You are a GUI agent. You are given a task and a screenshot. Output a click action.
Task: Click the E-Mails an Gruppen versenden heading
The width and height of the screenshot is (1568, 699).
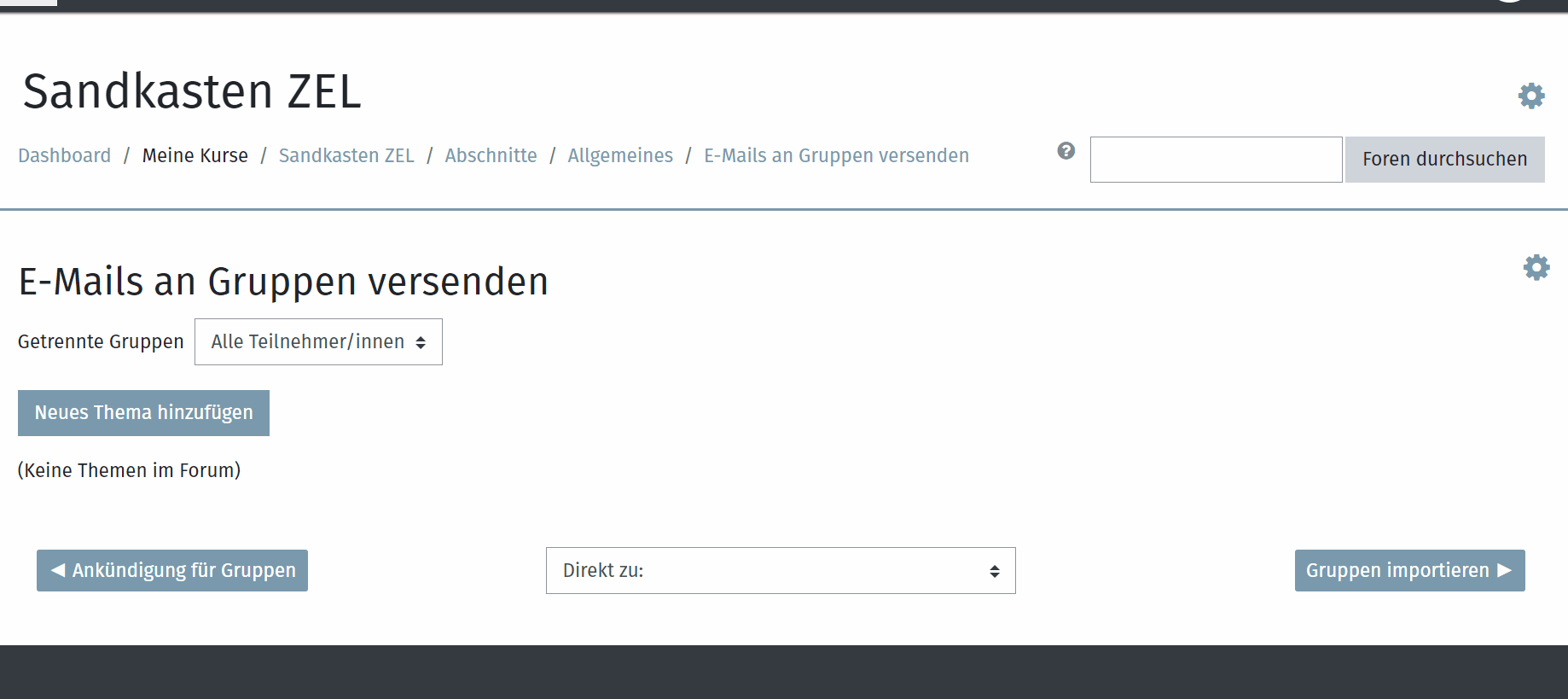[283, 282]
